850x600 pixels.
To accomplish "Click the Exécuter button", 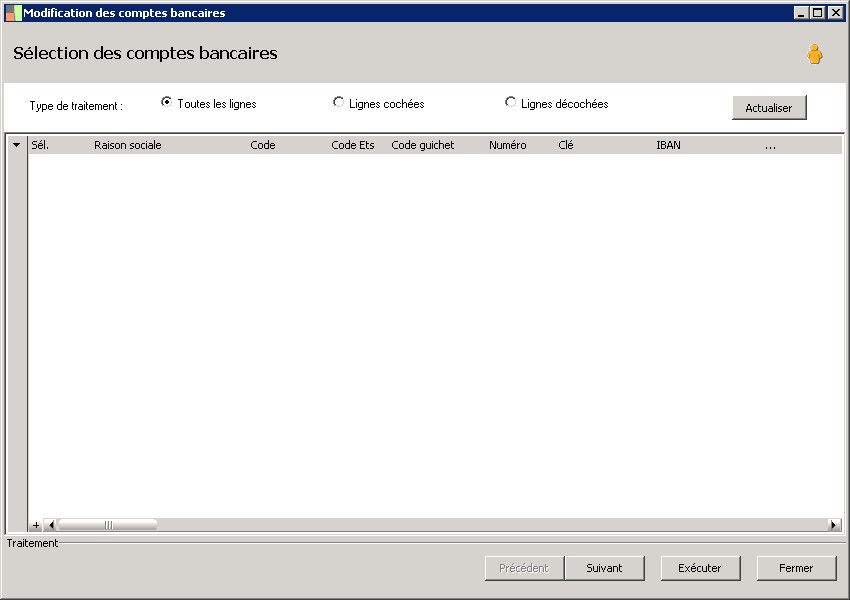I will click(x=700, y=568).
